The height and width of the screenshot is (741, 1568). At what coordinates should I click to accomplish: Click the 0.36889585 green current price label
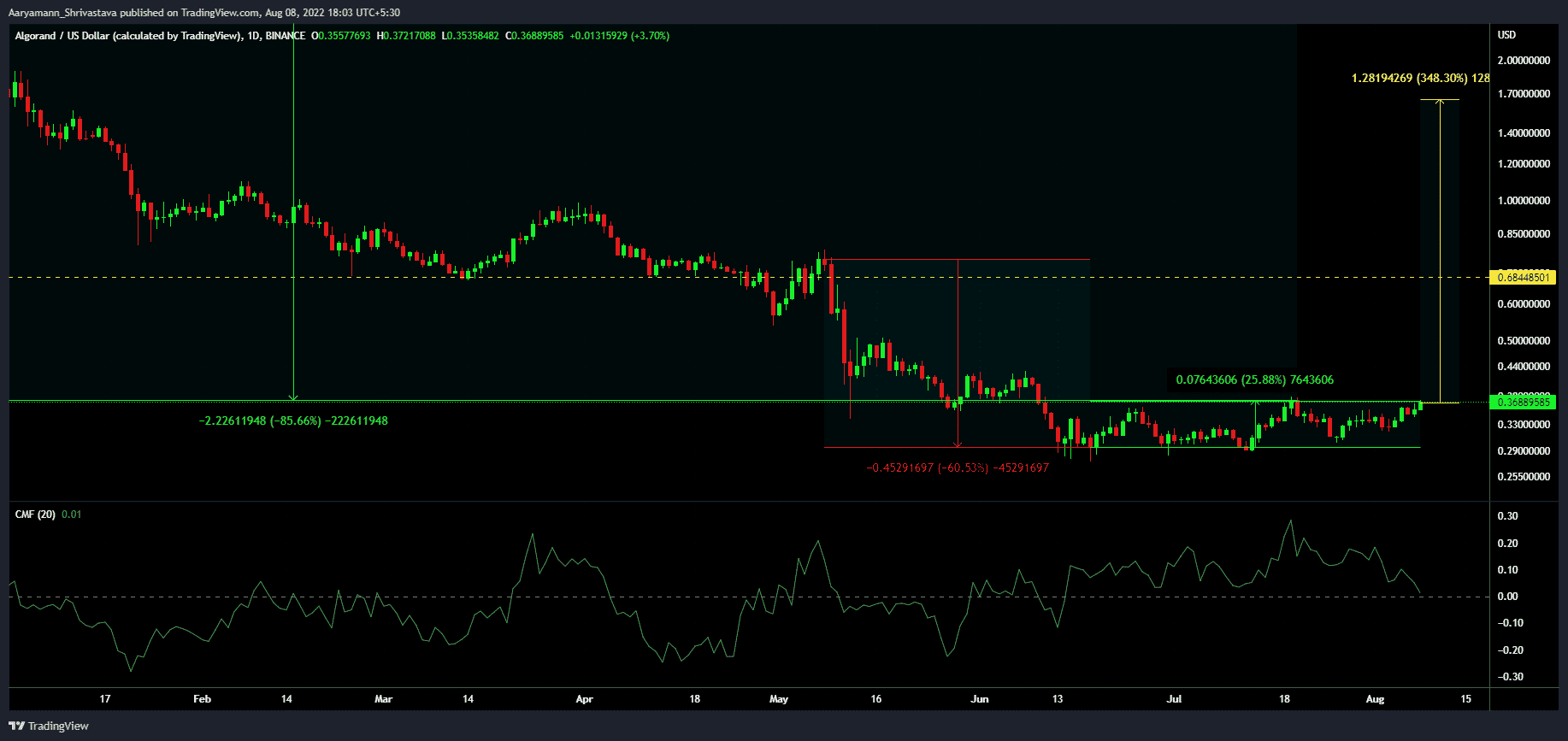click(x=1523, y=402)
